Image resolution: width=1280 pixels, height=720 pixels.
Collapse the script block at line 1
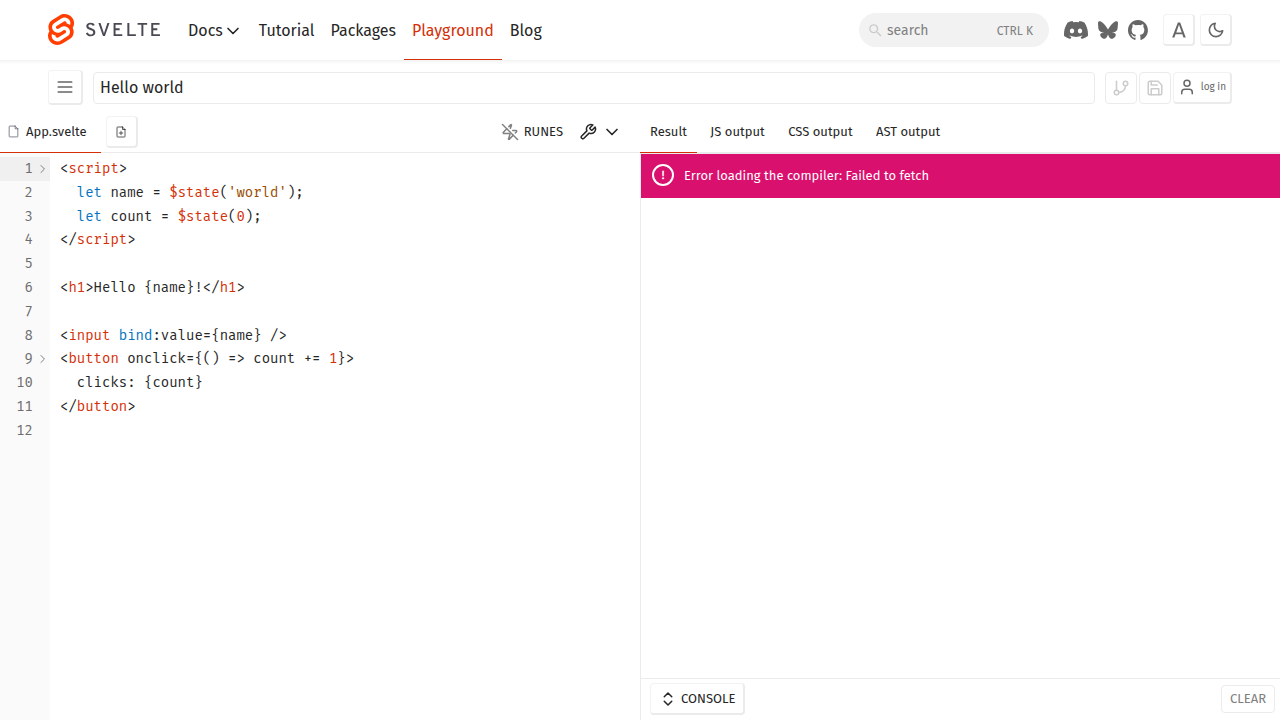(43, 169)
